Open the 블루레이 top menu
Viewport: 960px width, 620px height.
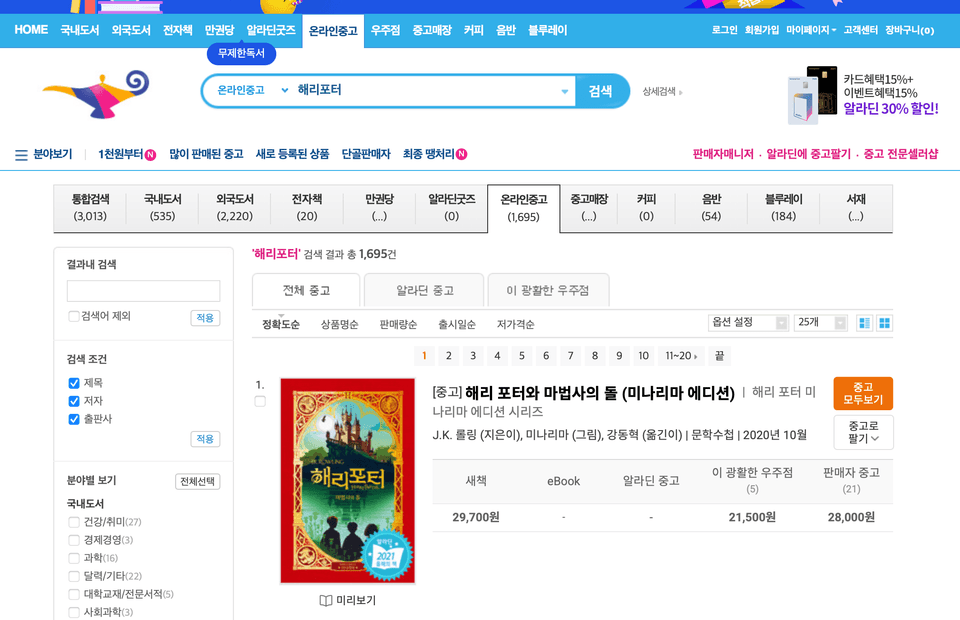(x=547, y=30)
